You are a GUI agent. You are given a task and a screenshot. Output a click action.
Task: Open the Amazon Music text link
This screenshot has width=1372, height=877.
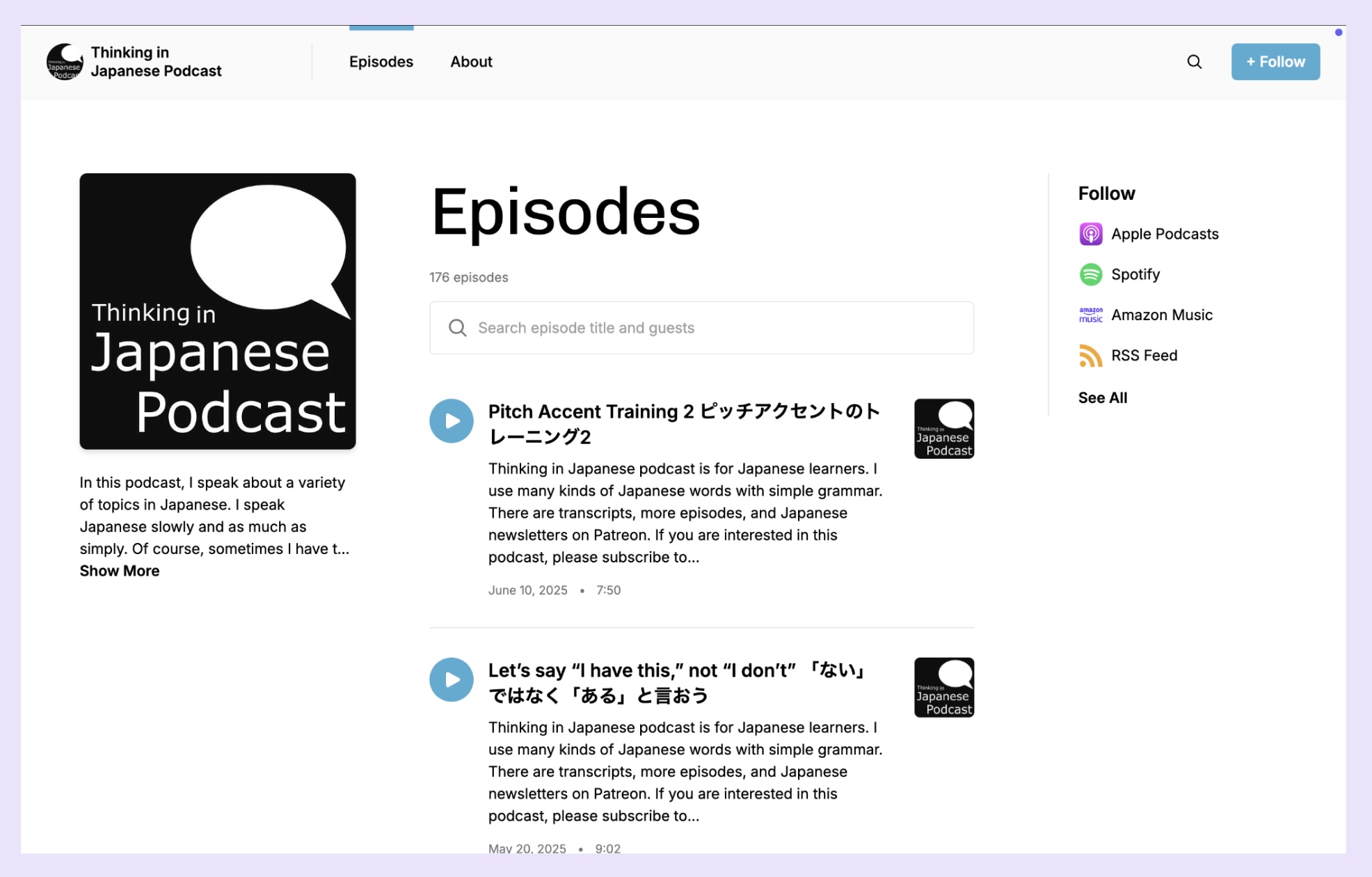(x=1162, y=315)
